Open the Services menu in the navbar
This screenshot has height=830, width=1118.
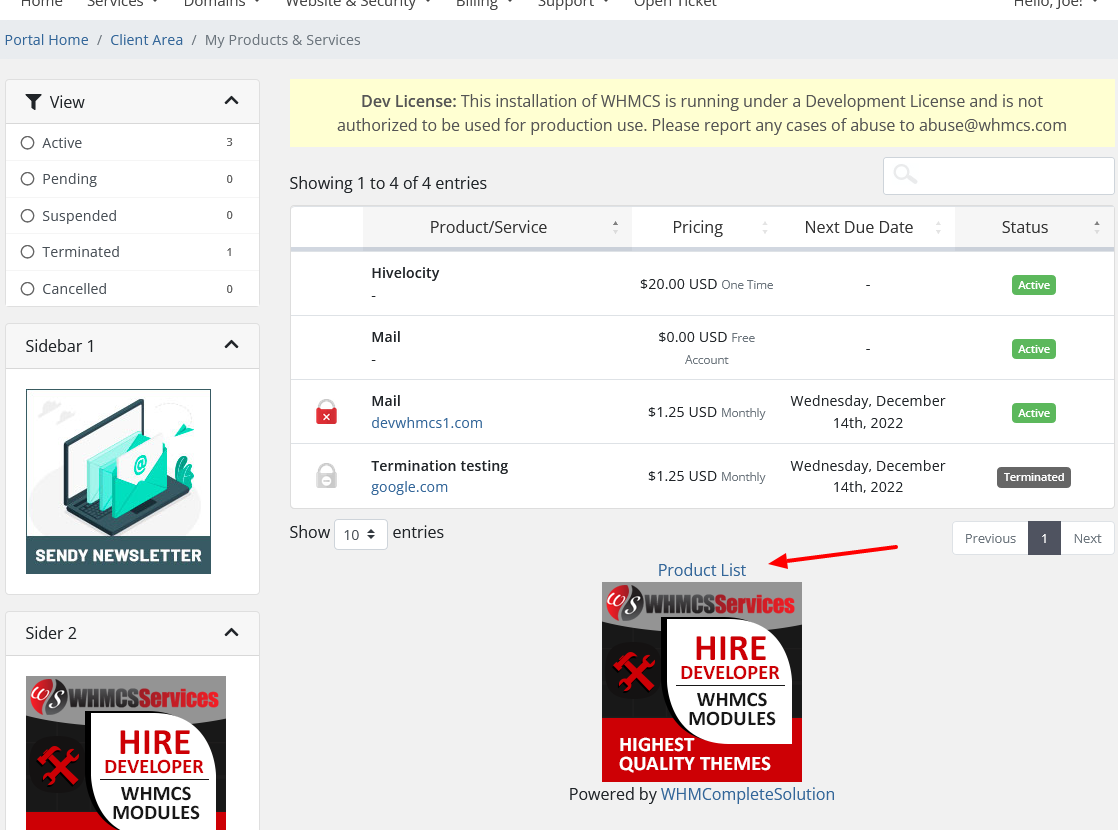[122, 4]
